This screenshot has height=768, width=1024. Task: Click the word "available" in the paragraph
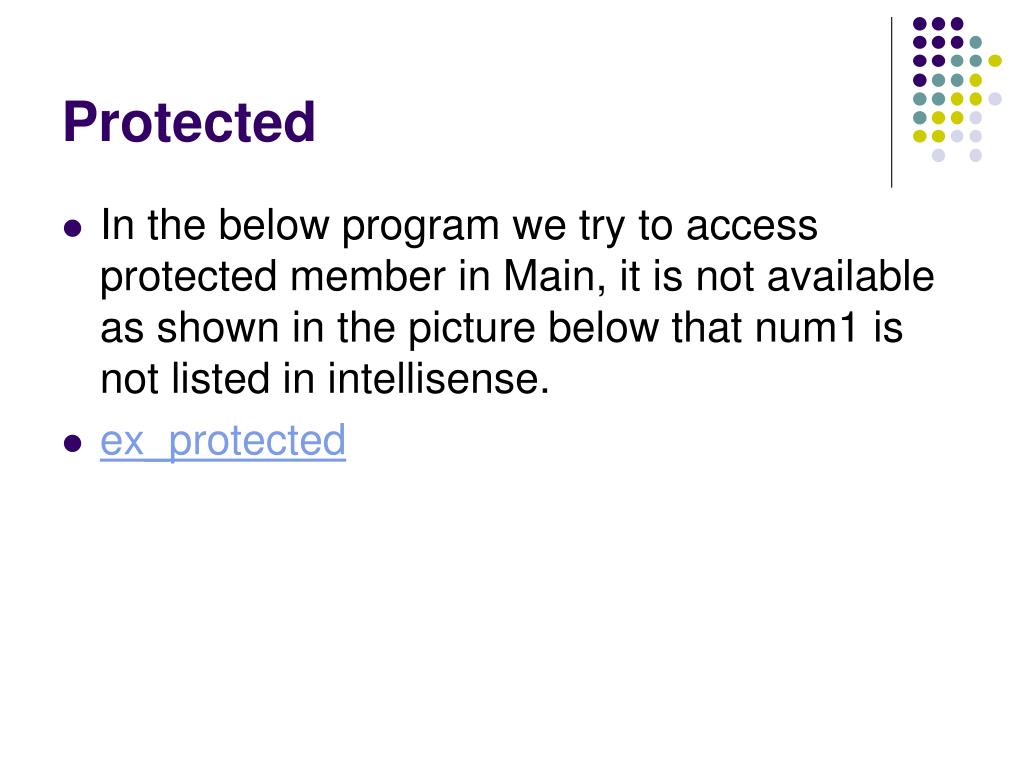850,276
